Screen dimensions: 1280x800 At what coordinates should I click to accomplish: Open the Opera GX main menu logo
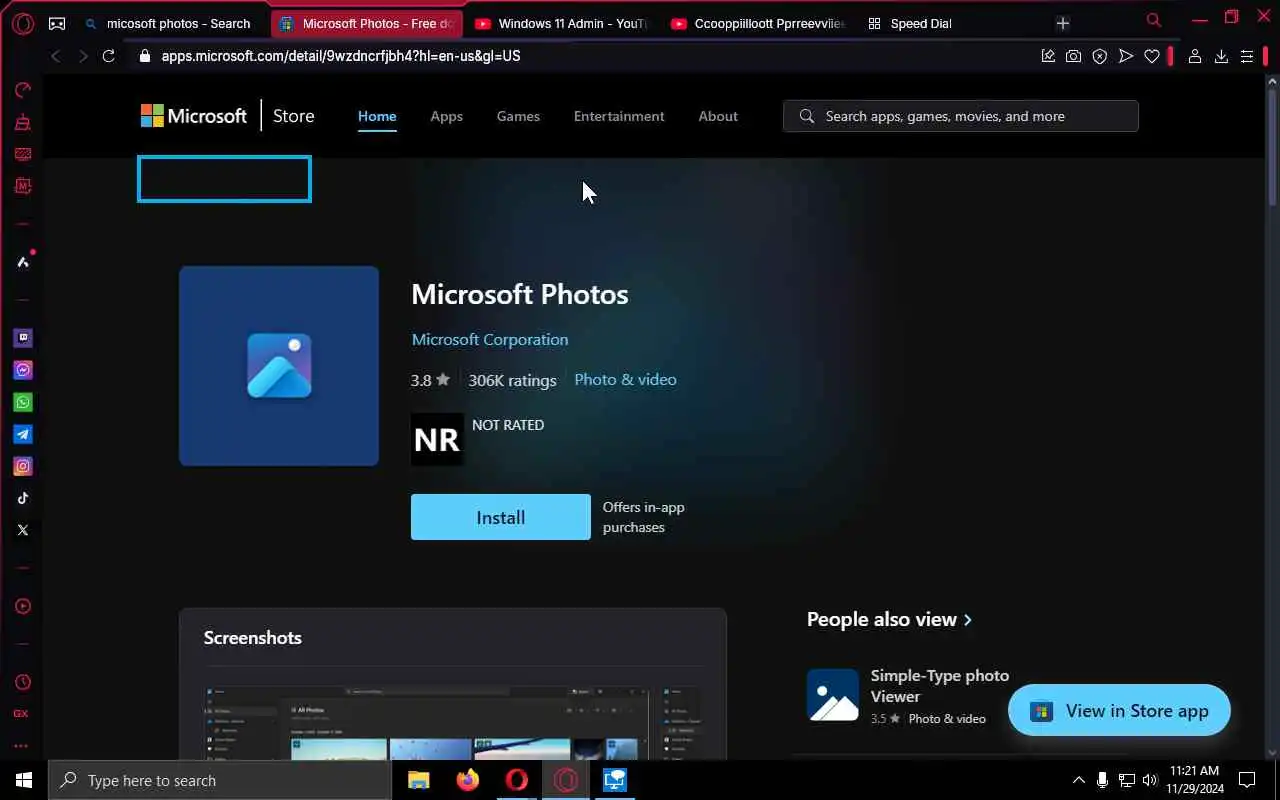(x=22, y=23)
